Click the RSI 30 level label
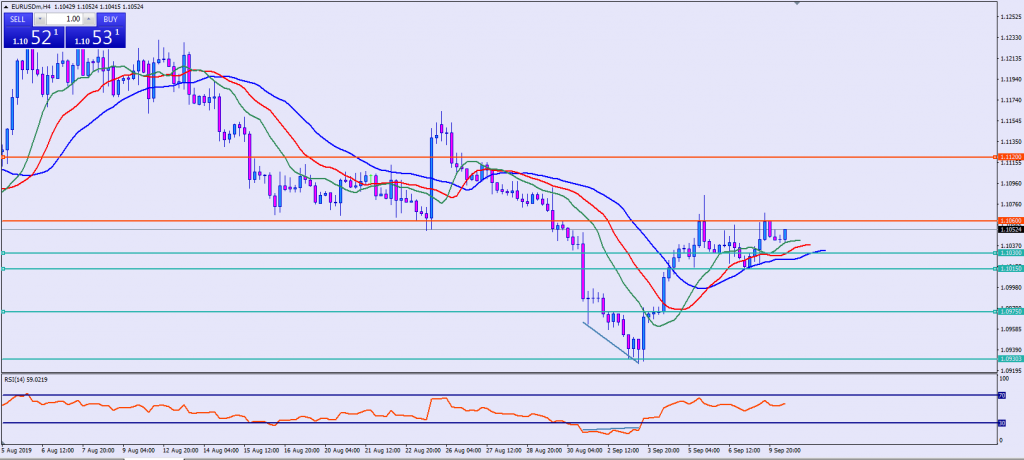Screen dimensions: 1024x460 pos(1002,424)
